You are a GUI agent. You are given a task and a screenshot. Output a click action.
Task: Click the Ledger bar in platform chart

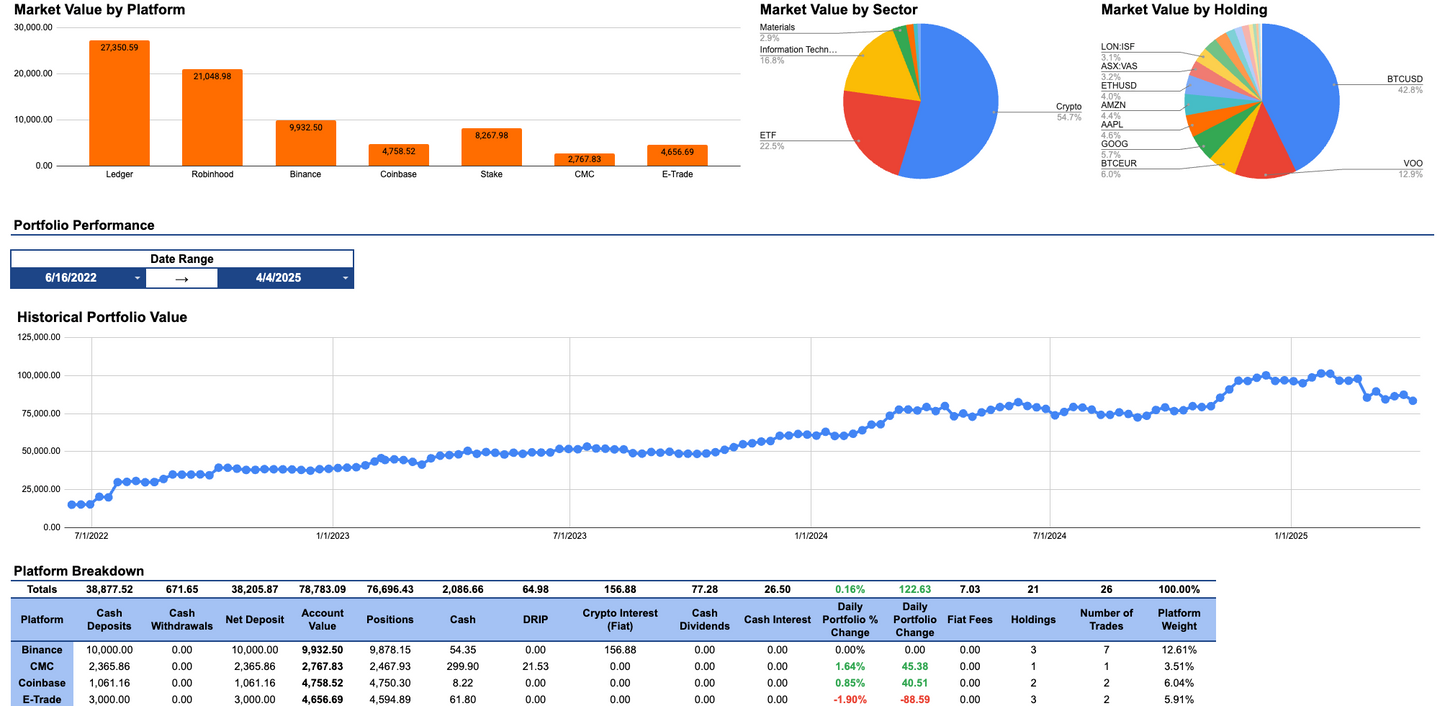[x=119, y=103]
